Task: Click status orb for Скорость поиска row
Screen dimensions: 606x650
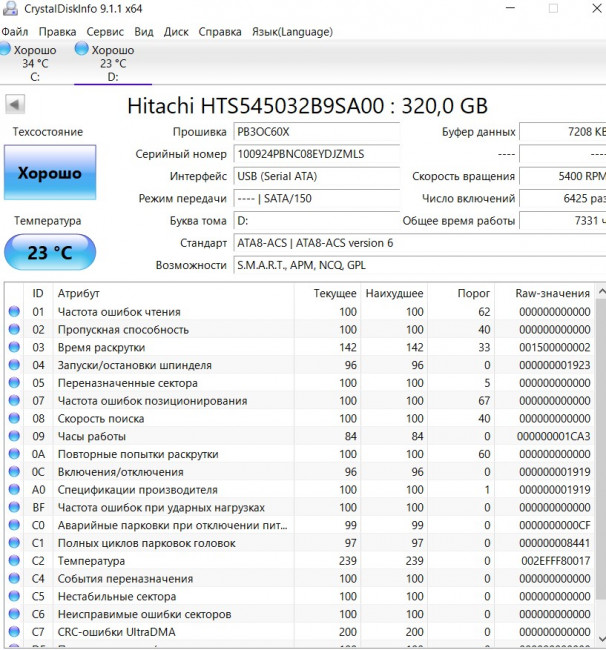Action: coord(14,418)
